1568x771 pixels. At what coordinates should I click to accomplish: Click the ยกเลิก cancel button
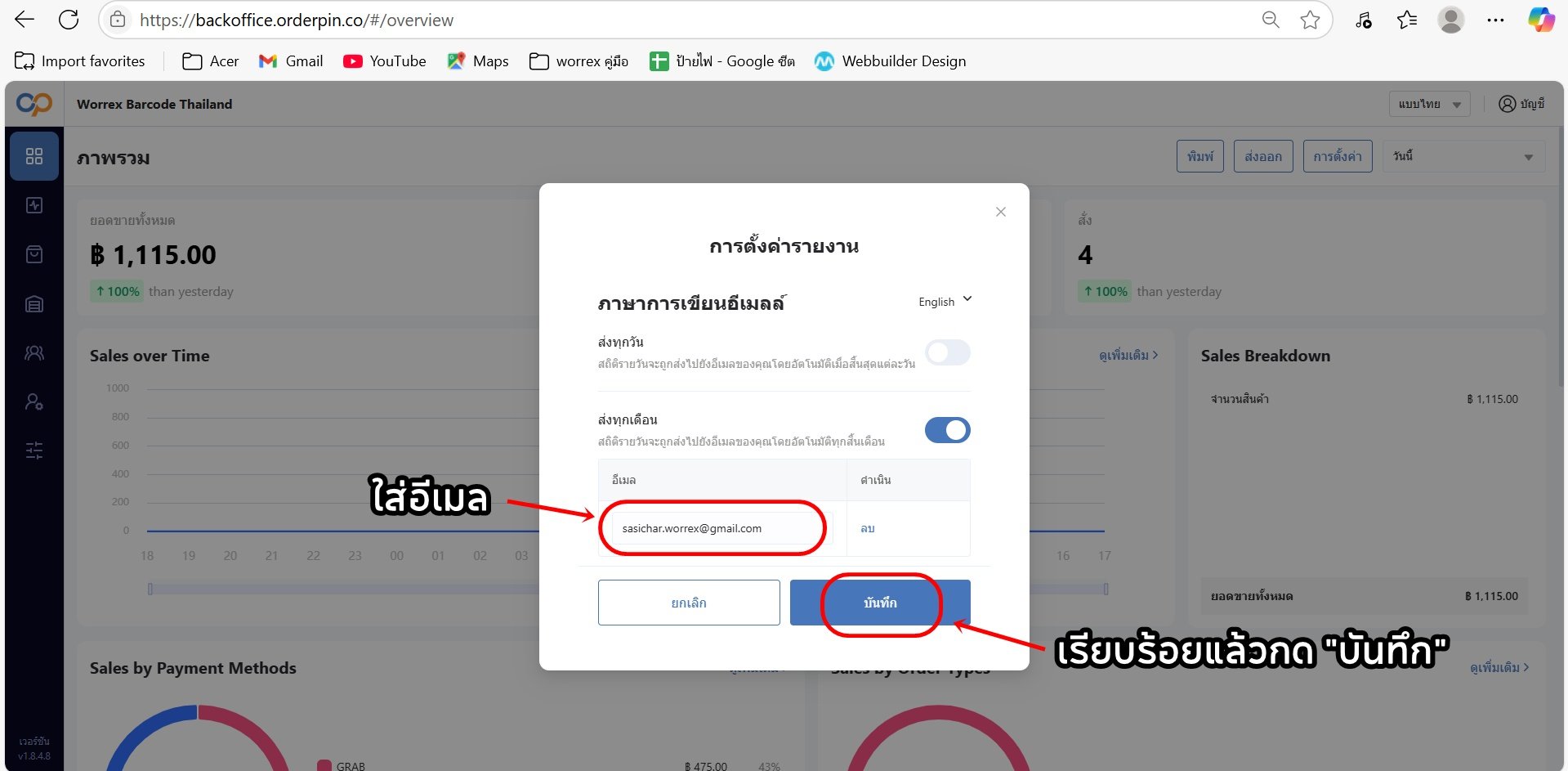tap(689, 603)
